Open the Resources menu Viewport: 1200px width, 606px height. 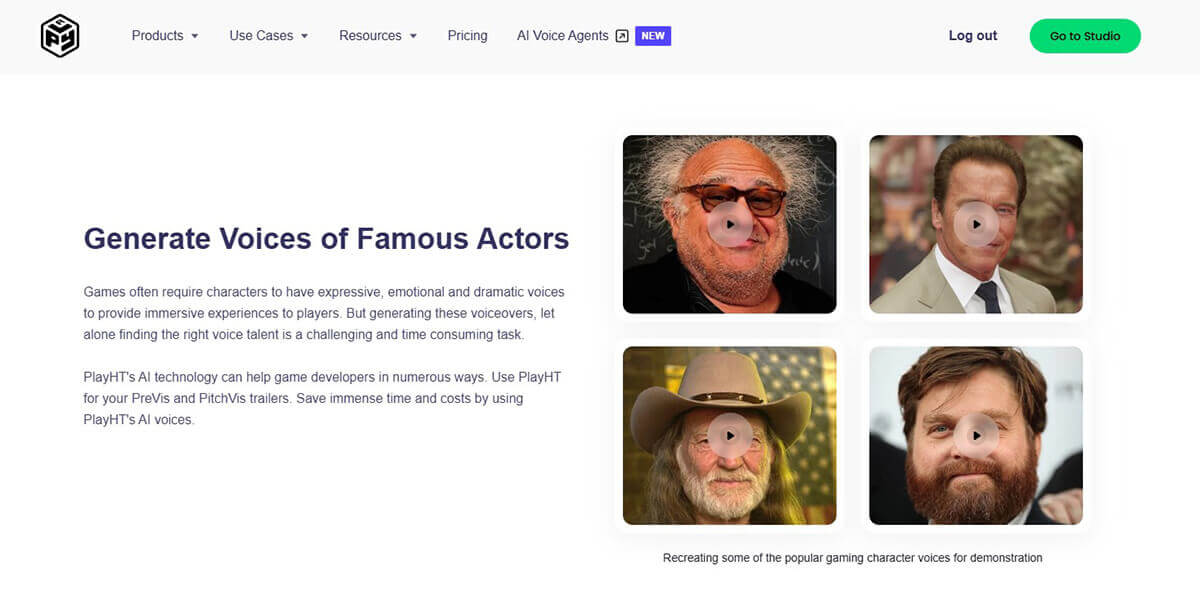(x=370, y=36)
